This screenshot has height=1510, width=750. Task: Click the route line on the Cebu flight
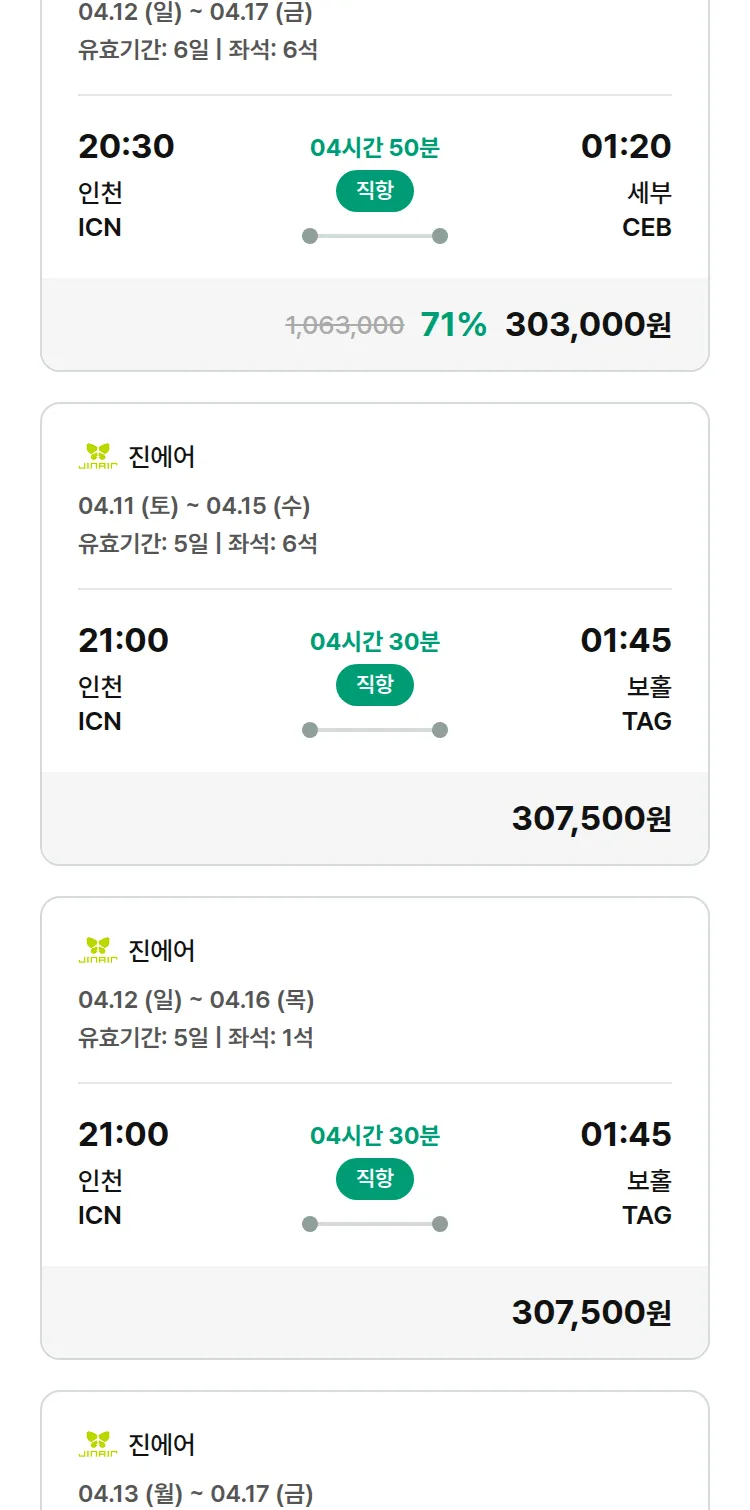click(x=375, y=236)
